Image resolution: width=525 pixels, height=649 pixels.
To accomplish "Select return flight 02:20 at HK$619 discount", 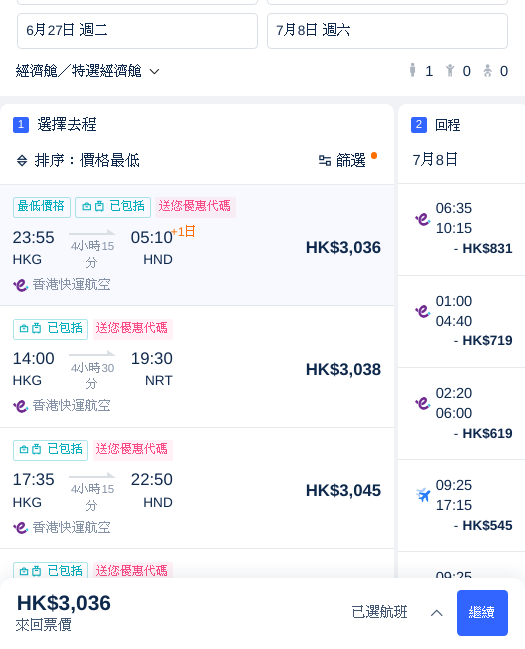I will point(462,413).
